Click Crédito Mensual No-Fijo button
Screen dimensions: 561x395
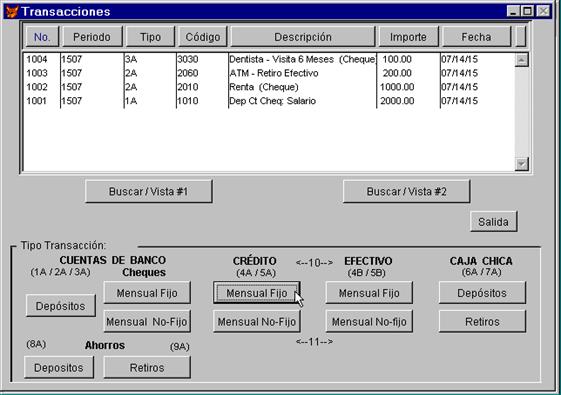click(257, 322)
